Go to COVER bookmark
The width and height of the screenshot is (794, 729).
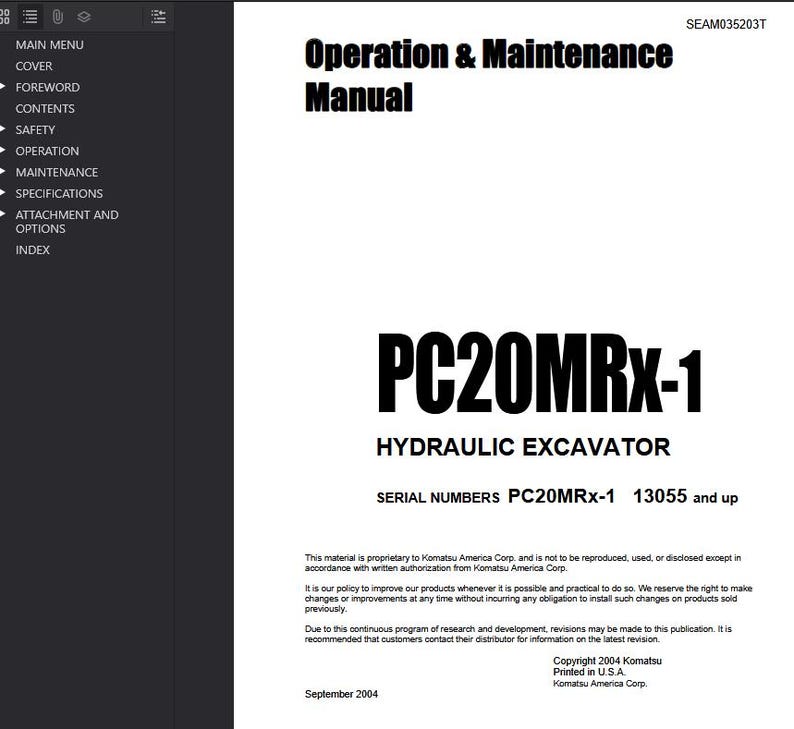click(x=34, y=66)
